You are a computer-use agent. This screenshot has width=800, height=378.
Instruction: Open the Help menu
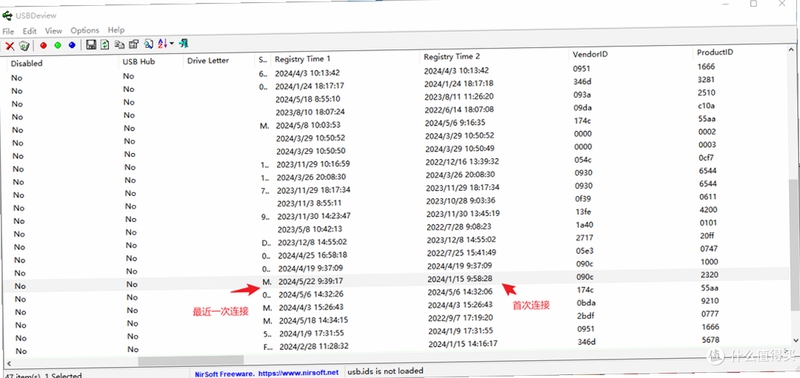pyautogui.click(x=116, y=30)
